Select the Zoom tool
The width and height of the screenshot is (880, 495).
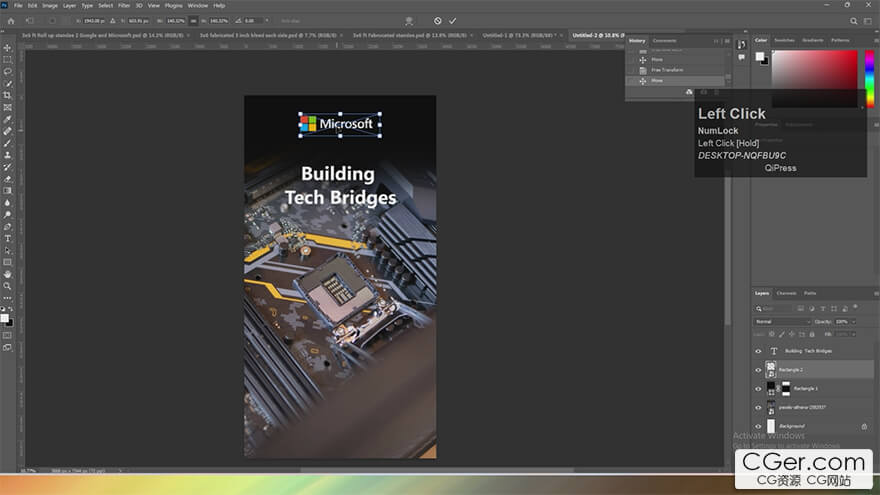click(7, 286)
